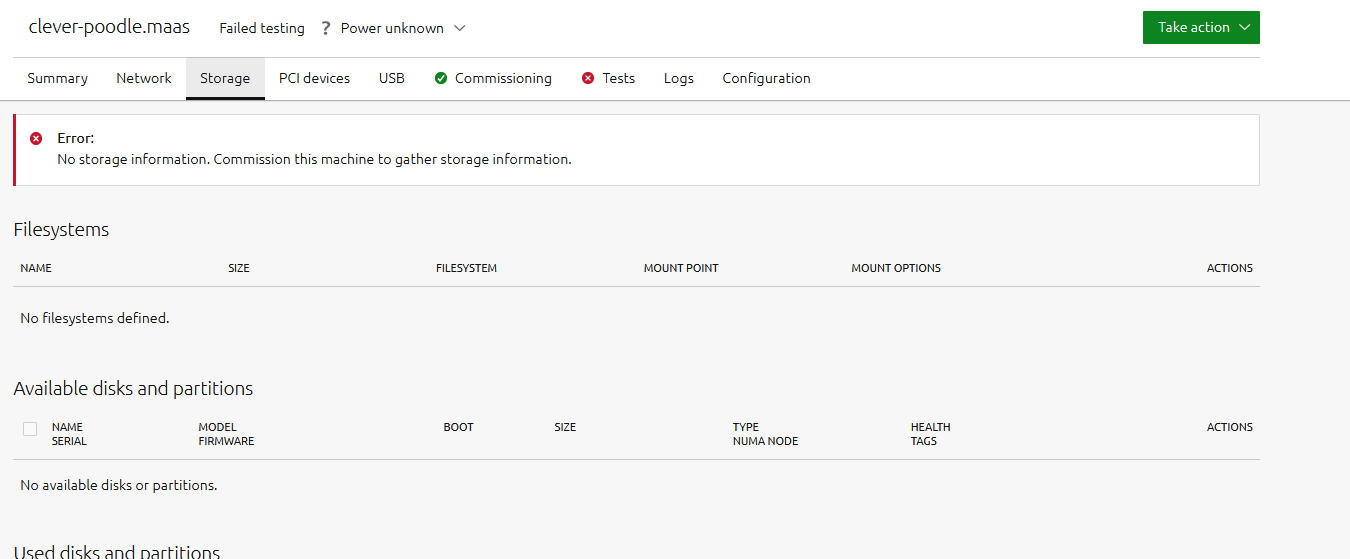Click the clever-poodle.maas machine name

coord(109,27)
